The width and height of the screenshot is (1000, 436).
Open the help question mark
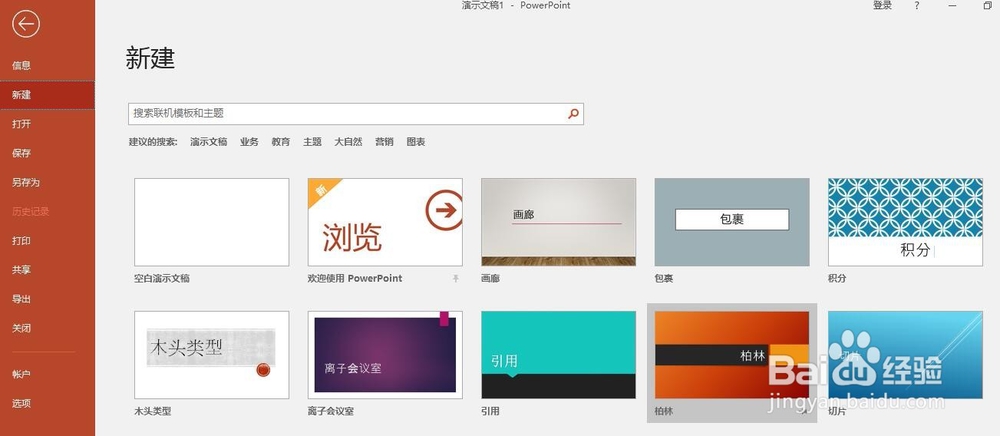[x=917, y=6]
